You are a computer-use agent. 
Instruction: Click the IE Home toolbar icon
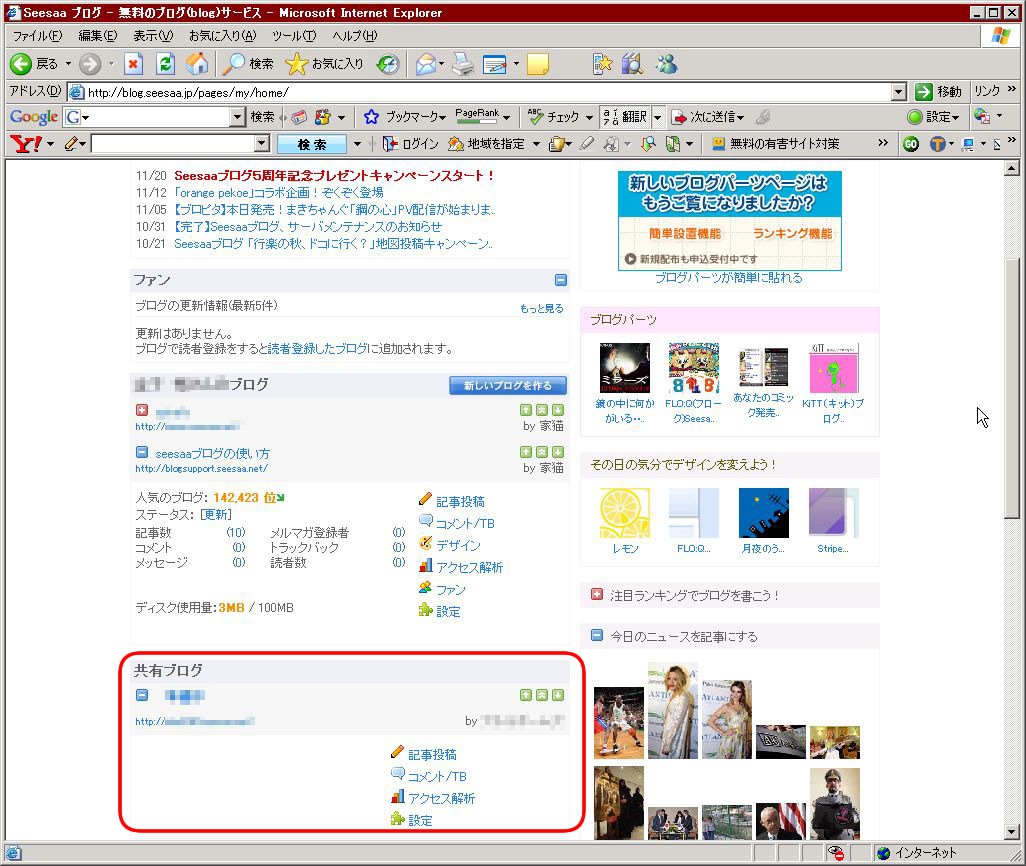click(x=197, y=64)
